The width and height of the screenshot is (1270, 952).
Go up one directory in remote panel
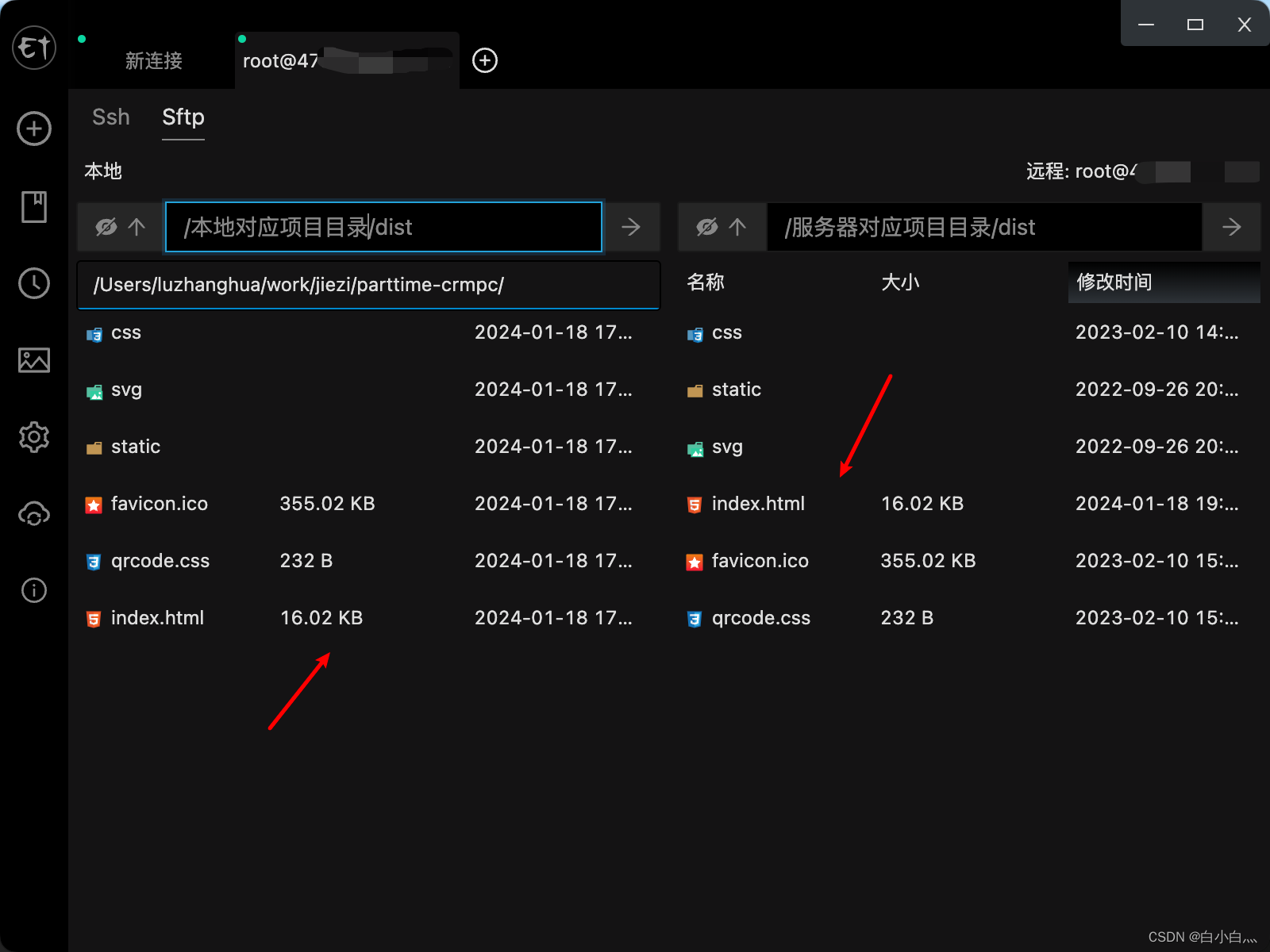tap(737, 227)
